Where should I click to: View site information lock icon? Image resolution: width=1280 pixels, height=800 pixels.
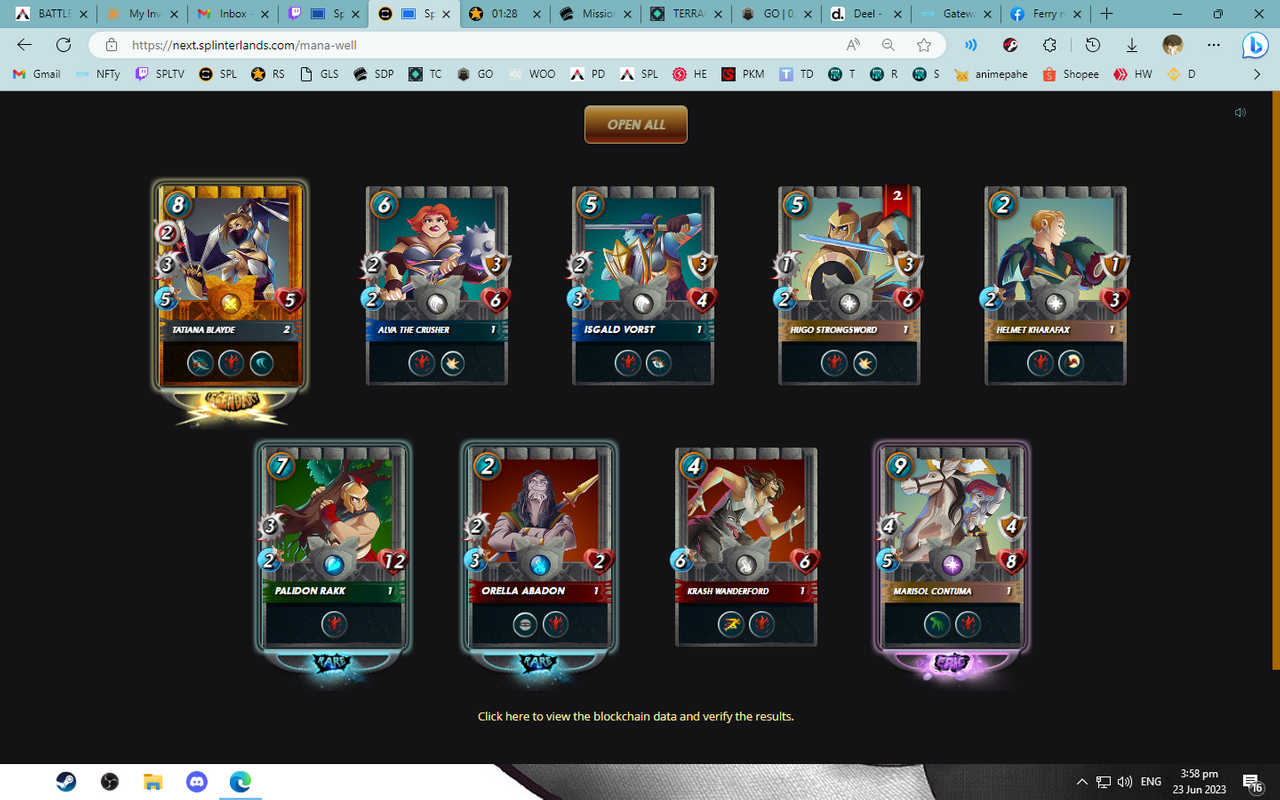[x=111, y=45]
